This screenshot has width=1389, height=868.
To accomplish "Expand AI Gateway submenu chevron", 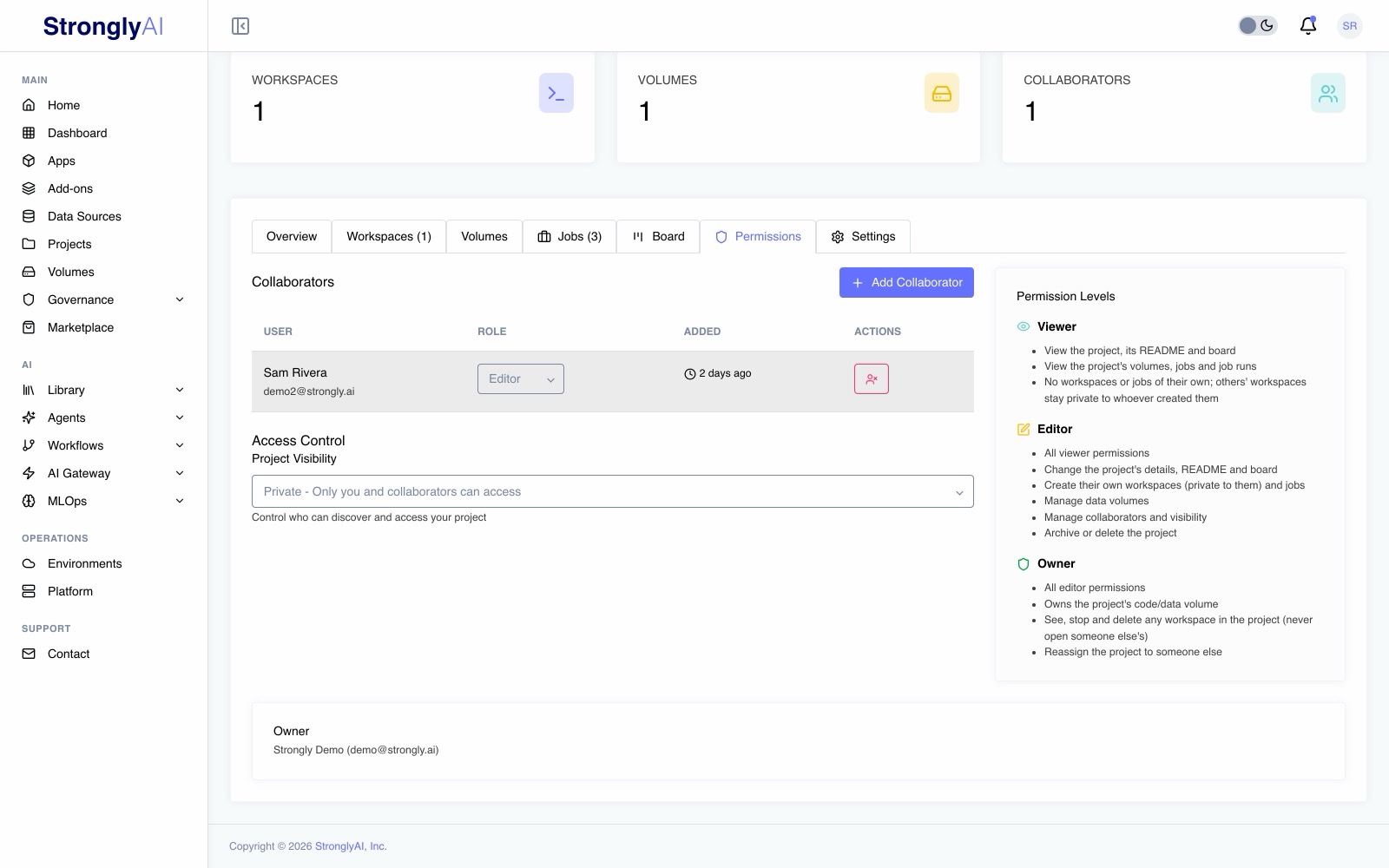I will [x=180, y=473].
